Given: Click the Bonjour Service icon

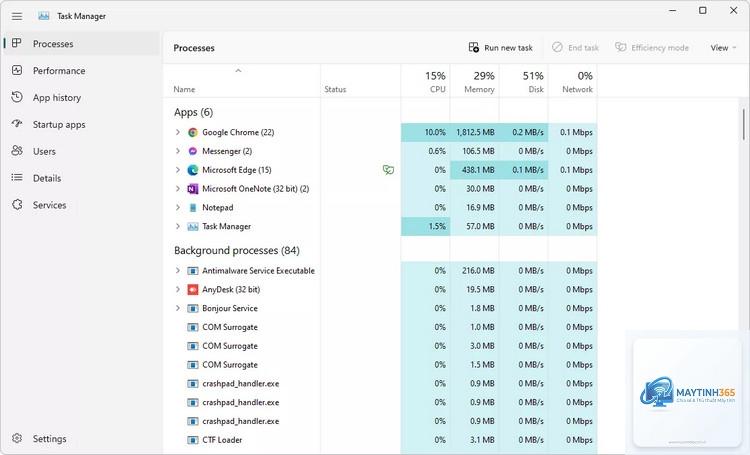Looking at the screenshot, I should click(193, 309).
